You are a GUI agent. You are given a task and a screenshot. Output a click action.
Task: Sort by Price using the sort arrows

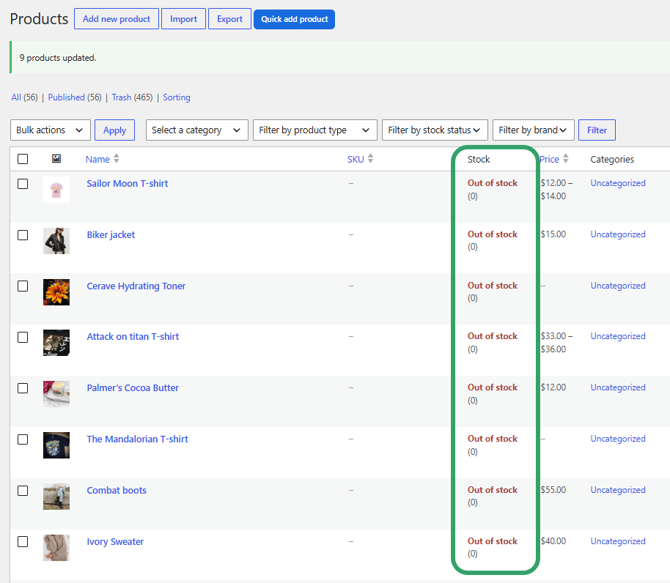click(566, 159)
